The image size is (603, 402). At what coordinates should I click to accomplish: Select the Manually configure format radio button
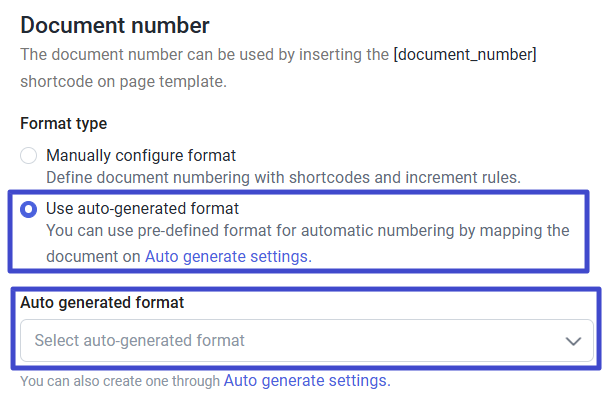pyautogui.click(x=29, y=156)
